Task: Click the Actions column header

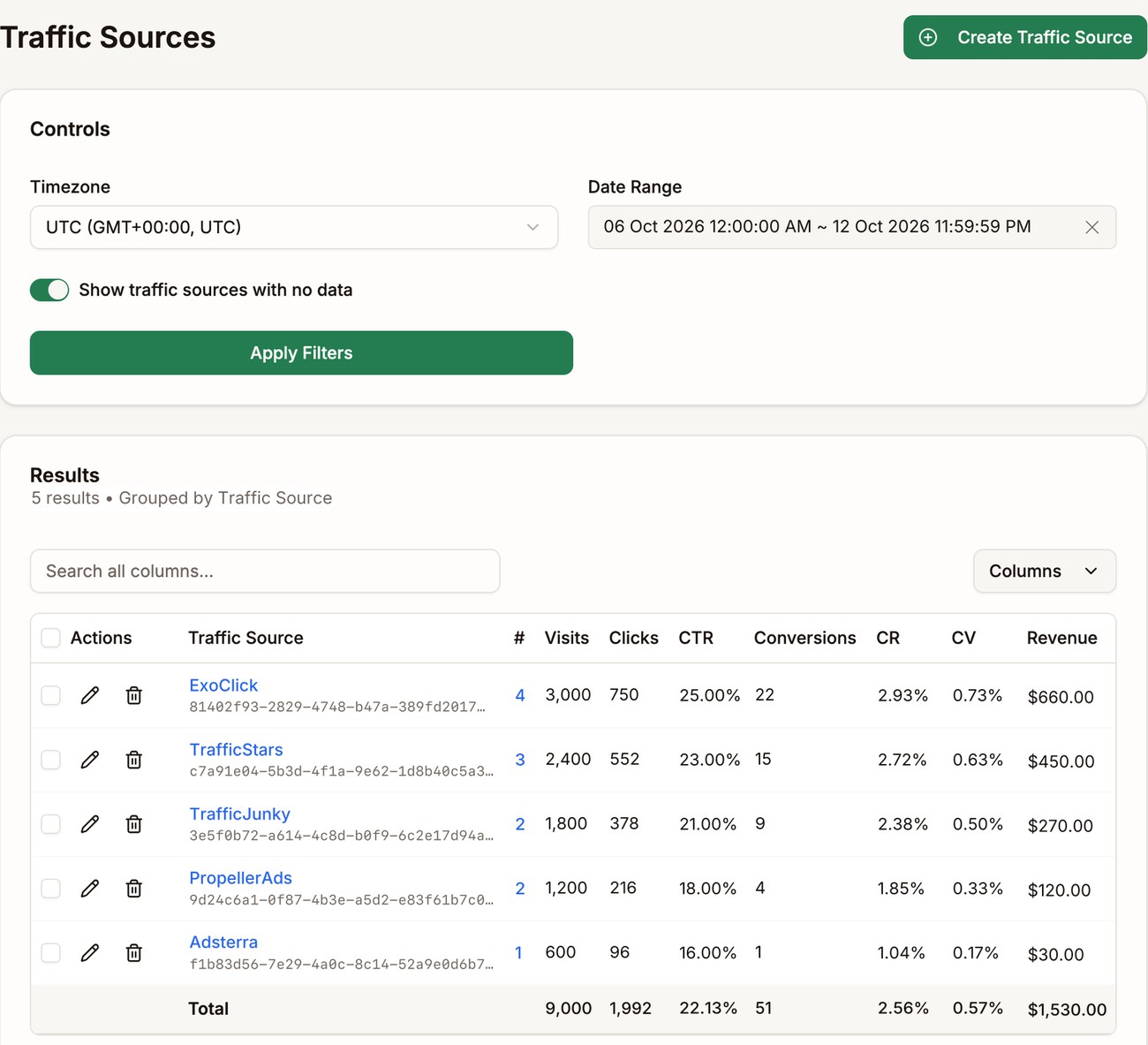Action: click(101, 638)
